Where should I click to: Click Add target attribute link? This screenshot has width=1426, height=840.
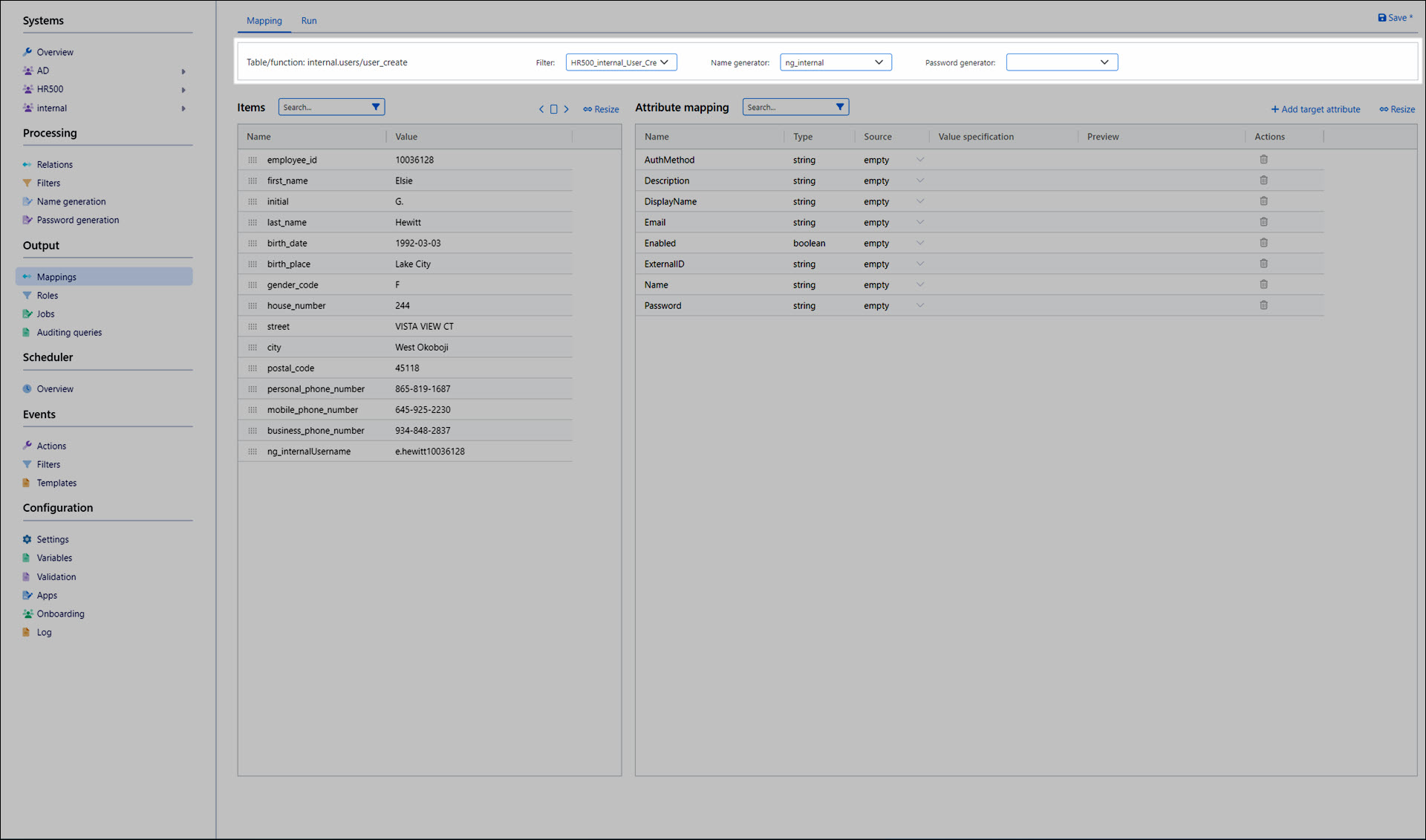tap(1315, 109)
